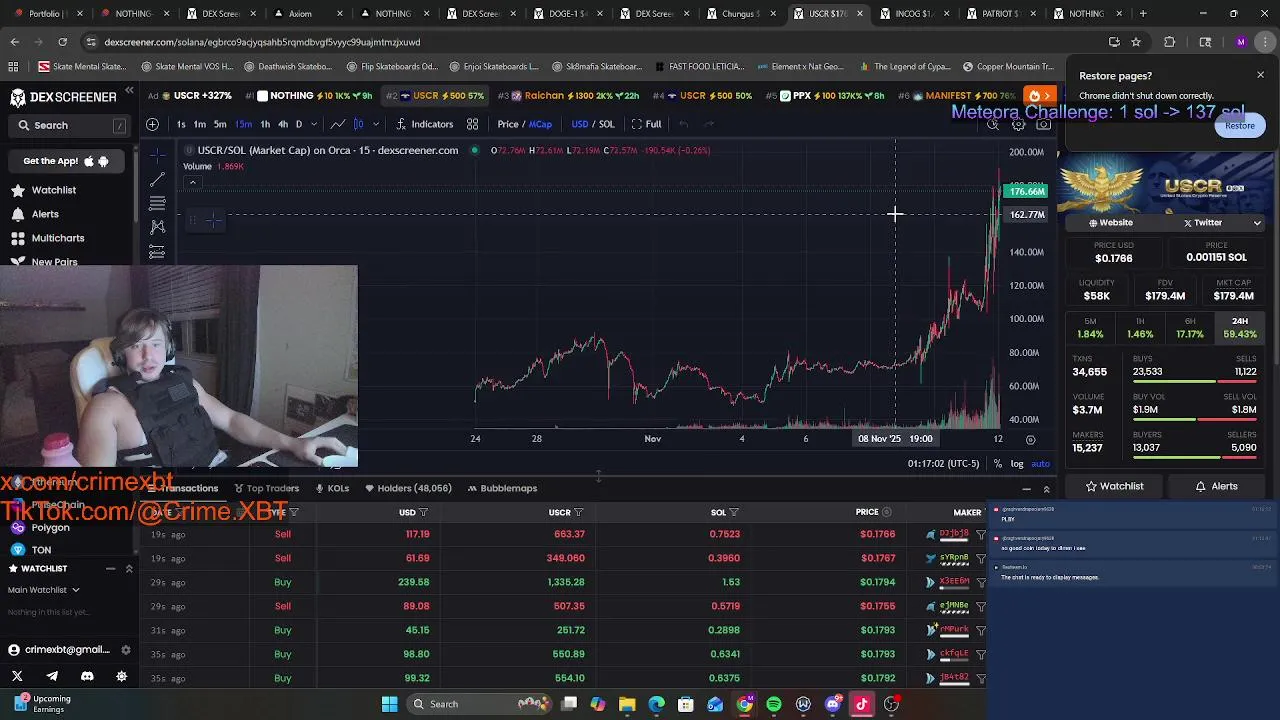Select the pattern drawing tool in chart sidebar

(157, 227)
